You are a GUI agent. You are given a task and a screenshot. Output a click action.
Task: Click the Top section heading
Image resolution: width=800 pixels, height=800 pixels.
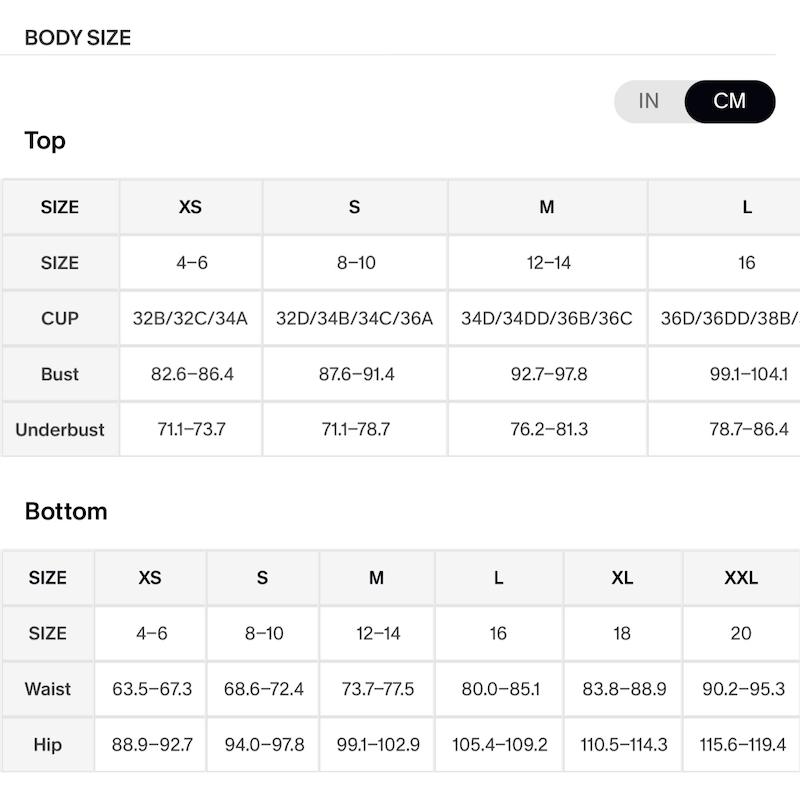[x=45, y=141]
